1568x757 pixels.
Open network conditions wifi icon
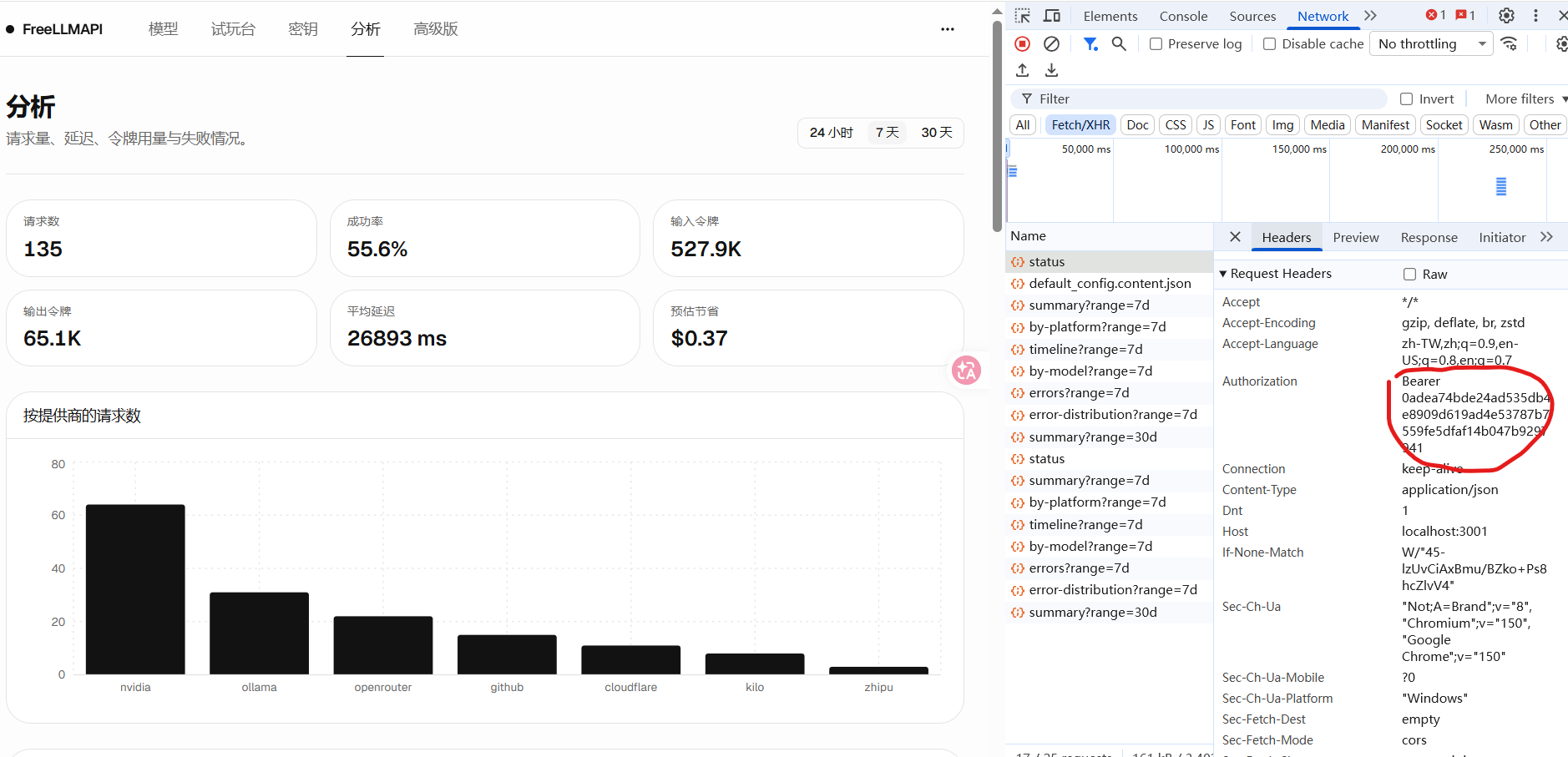tap(1509, 43)
